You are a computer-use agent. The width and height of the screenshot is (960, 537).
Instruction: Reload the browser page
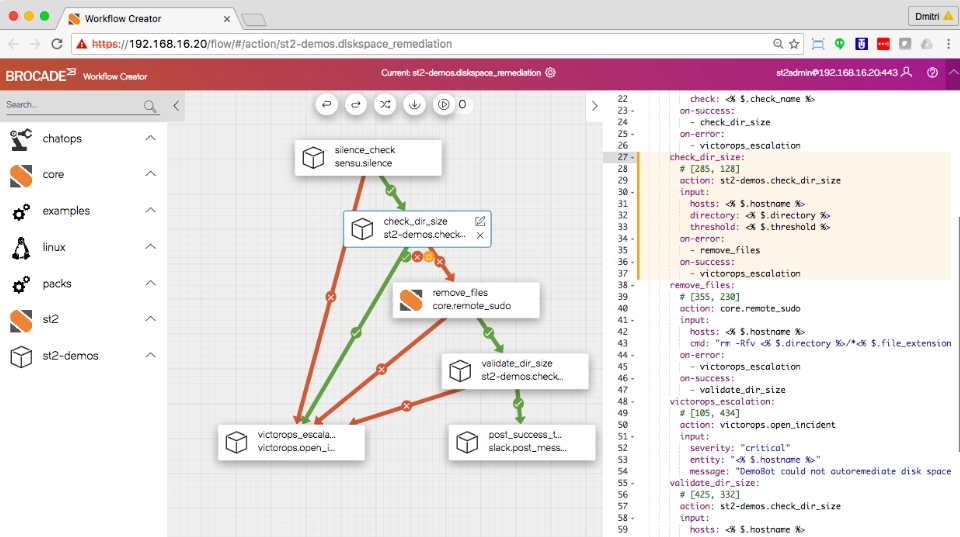[57, 44]
